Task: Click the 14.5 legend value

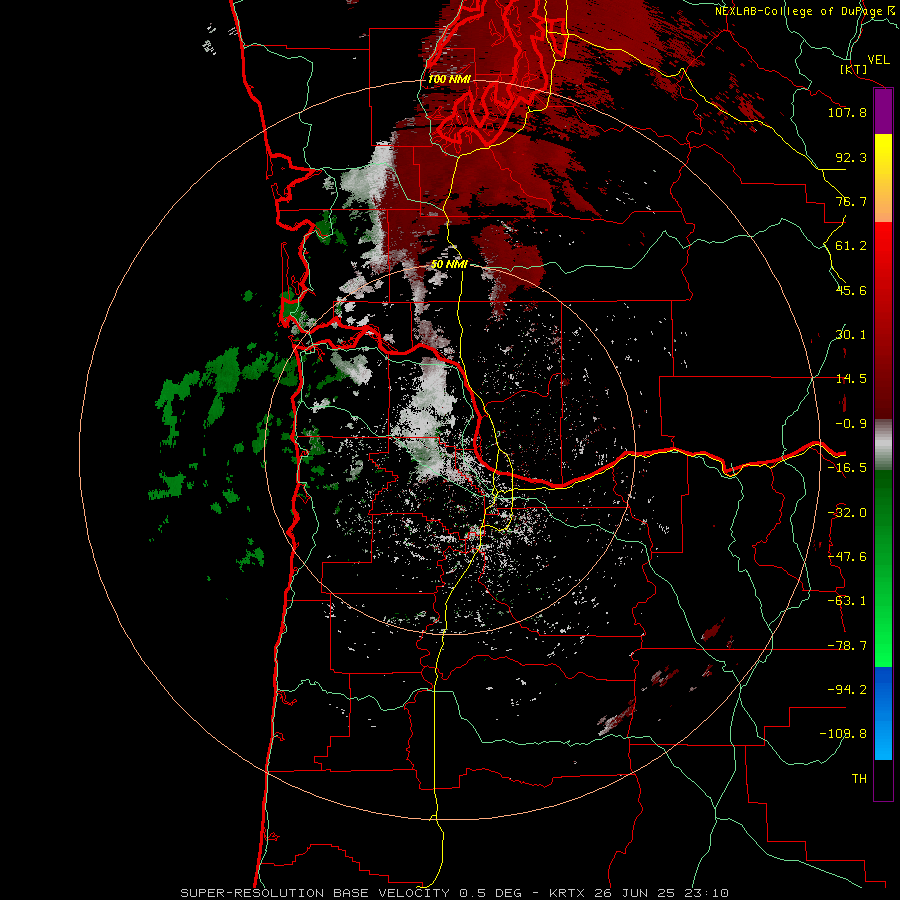Action: [x=851, y=379]
